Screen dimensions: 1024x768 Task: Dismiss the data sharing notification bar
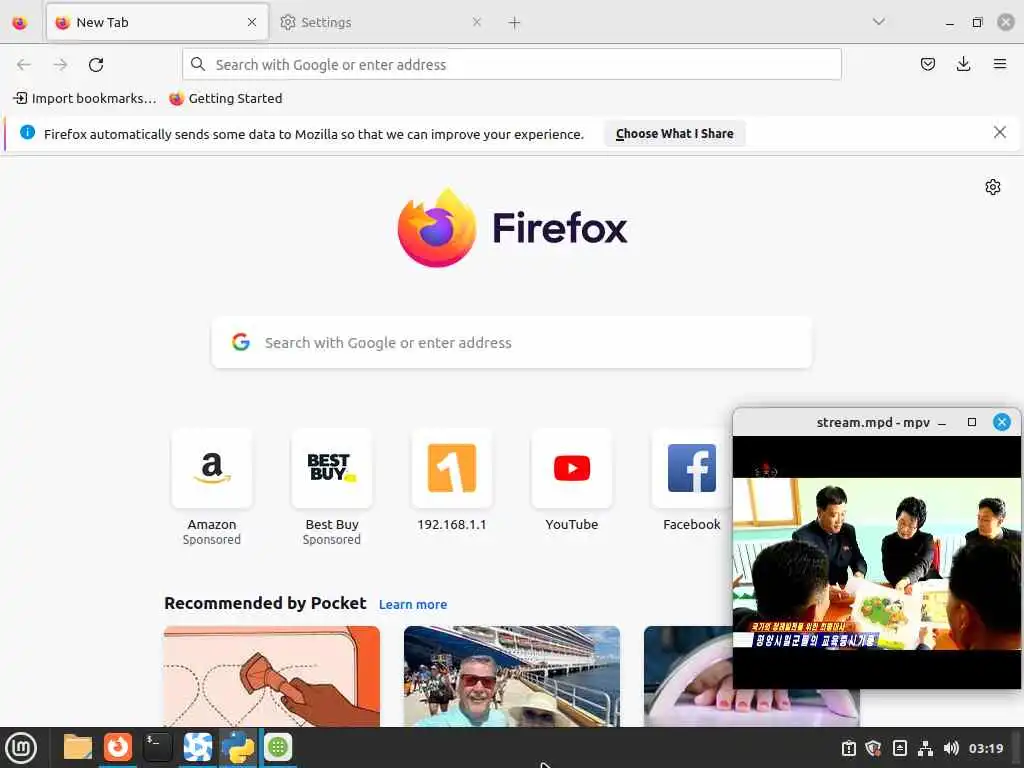coord(999,133)
